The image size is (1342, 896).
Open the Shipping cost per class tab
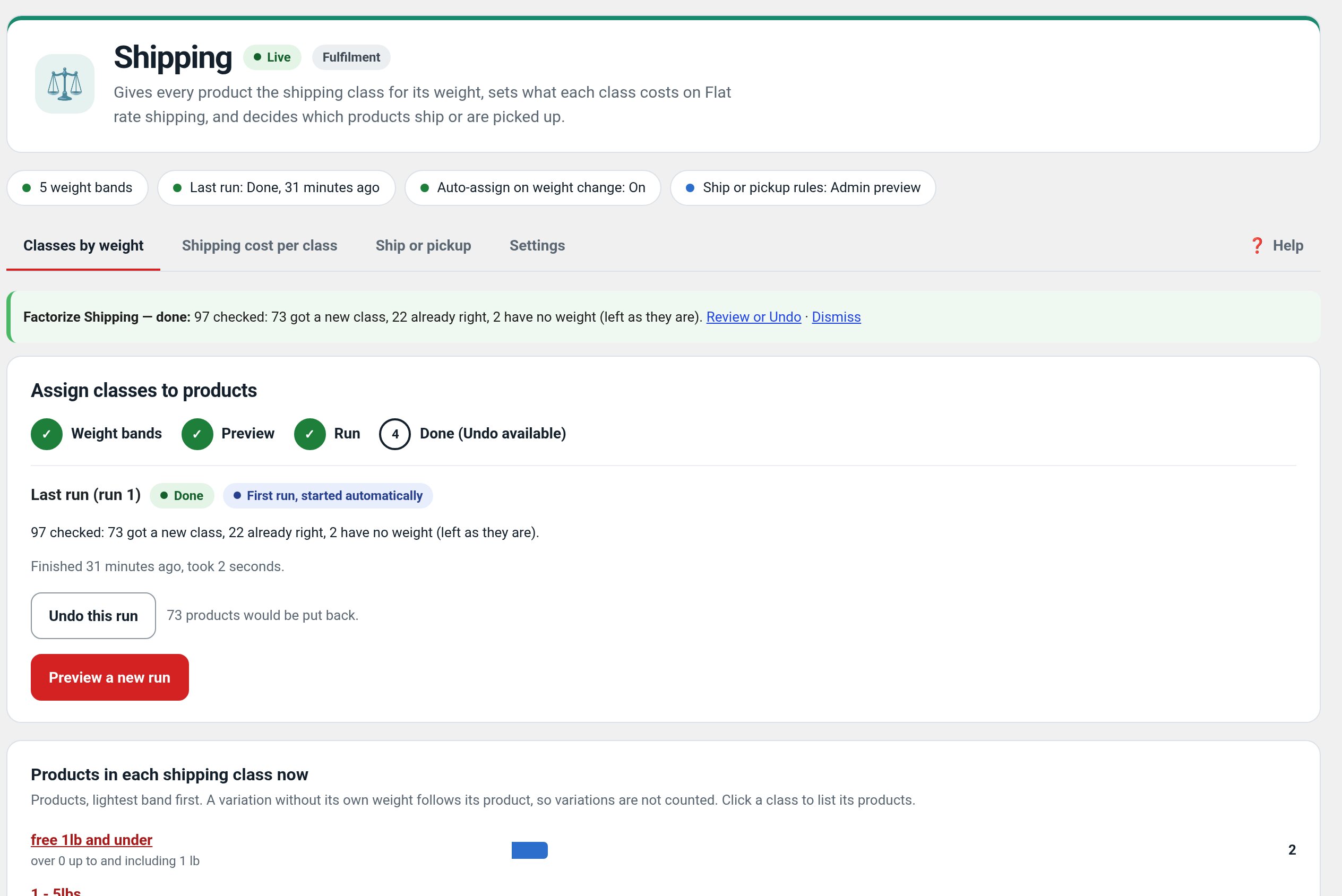click(260, 246)
